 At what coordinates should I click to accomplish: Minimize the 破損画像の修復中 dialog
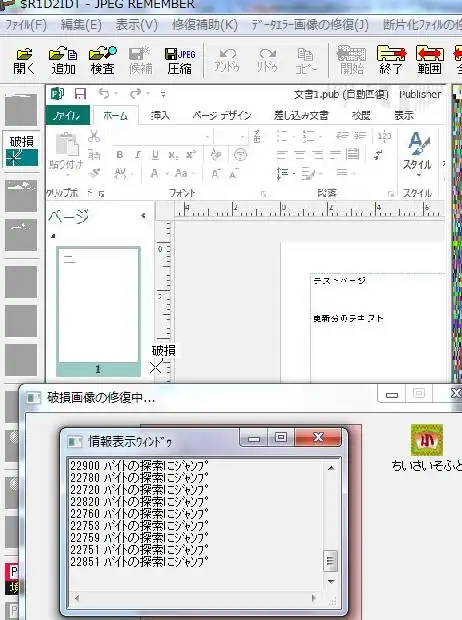pyautogui.click(x=392, y=394)
